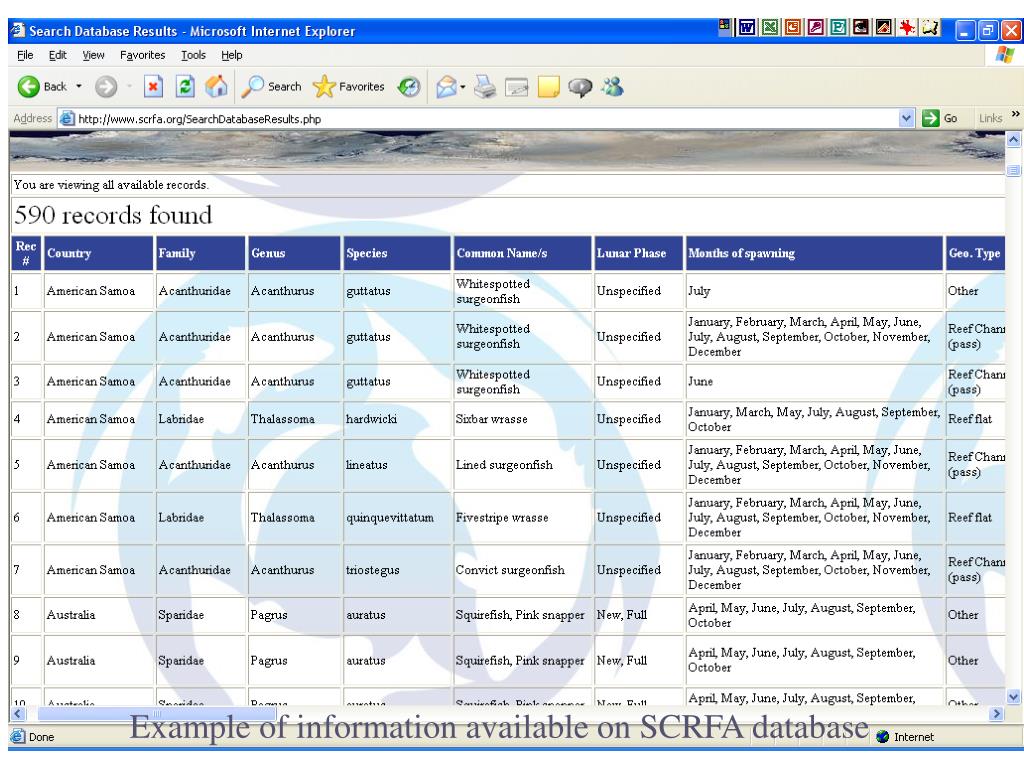Open the Favorites menu
Viewport: 1024px width, 768px height.
tap(142, 55)
